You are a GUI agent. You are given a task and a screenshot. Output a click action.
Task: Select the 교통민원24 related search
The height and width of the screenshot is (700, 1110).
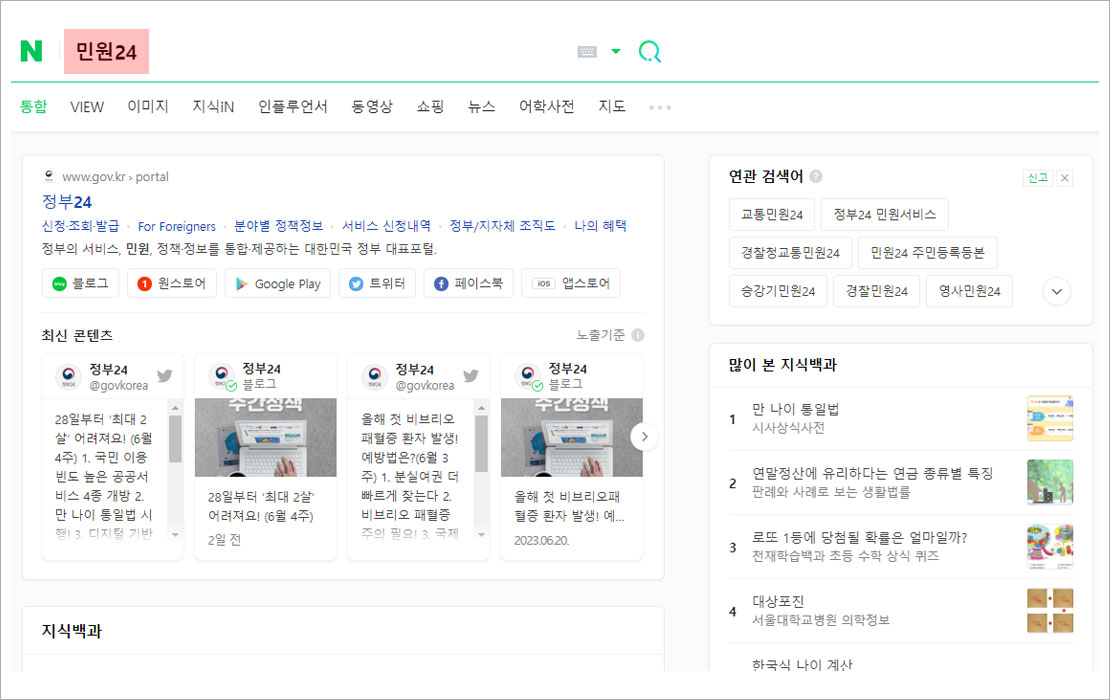772,214
